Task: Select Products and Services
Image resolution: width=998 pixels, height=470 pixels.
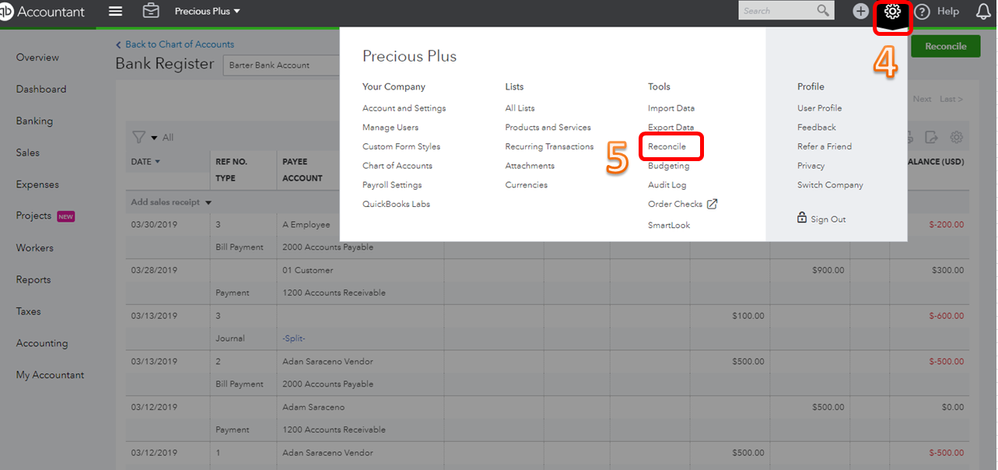Action: 548,127
